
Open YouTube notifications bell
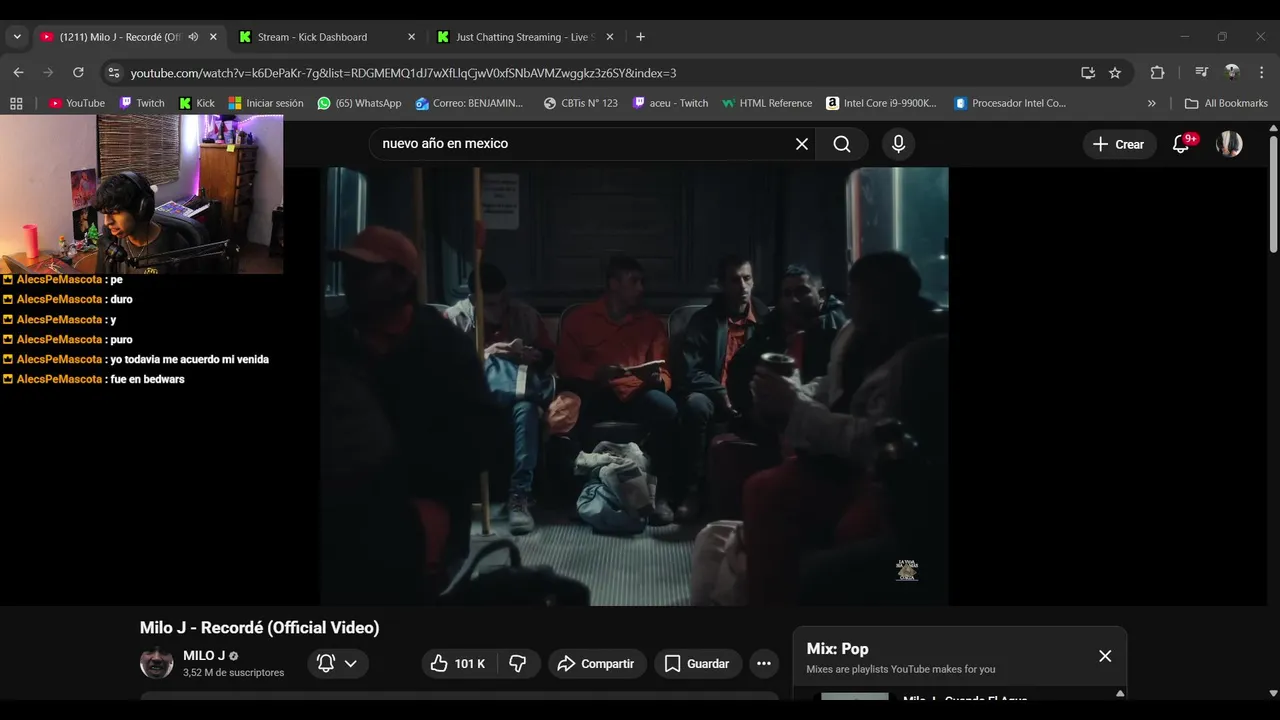[1183, 144]
